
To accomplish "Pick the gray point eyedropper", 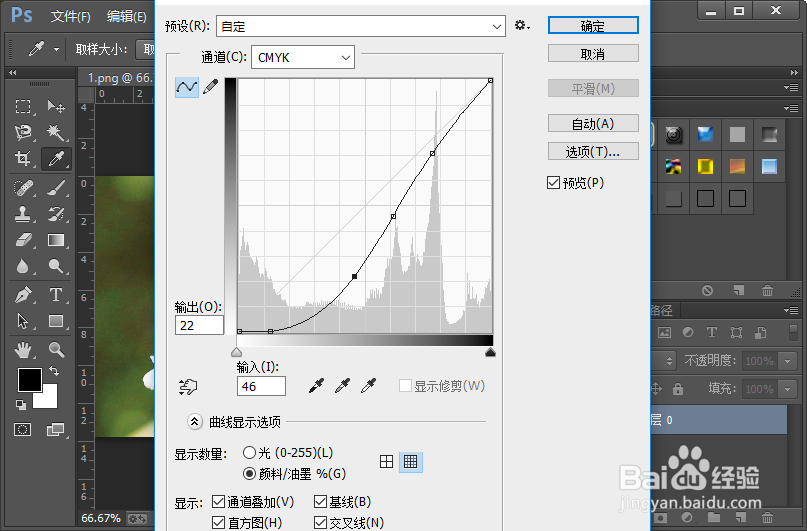I will coord(342,386).
